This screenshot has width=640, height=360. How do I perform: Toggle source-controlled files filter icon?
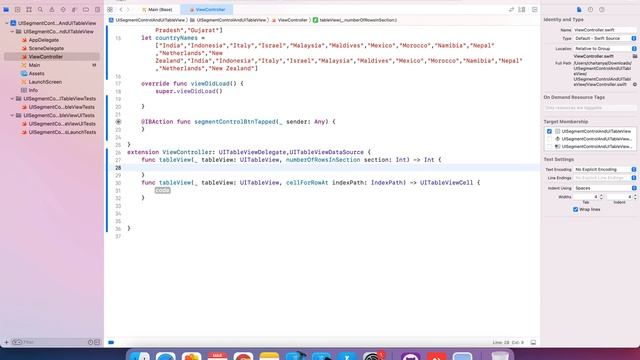pos(97,342)
